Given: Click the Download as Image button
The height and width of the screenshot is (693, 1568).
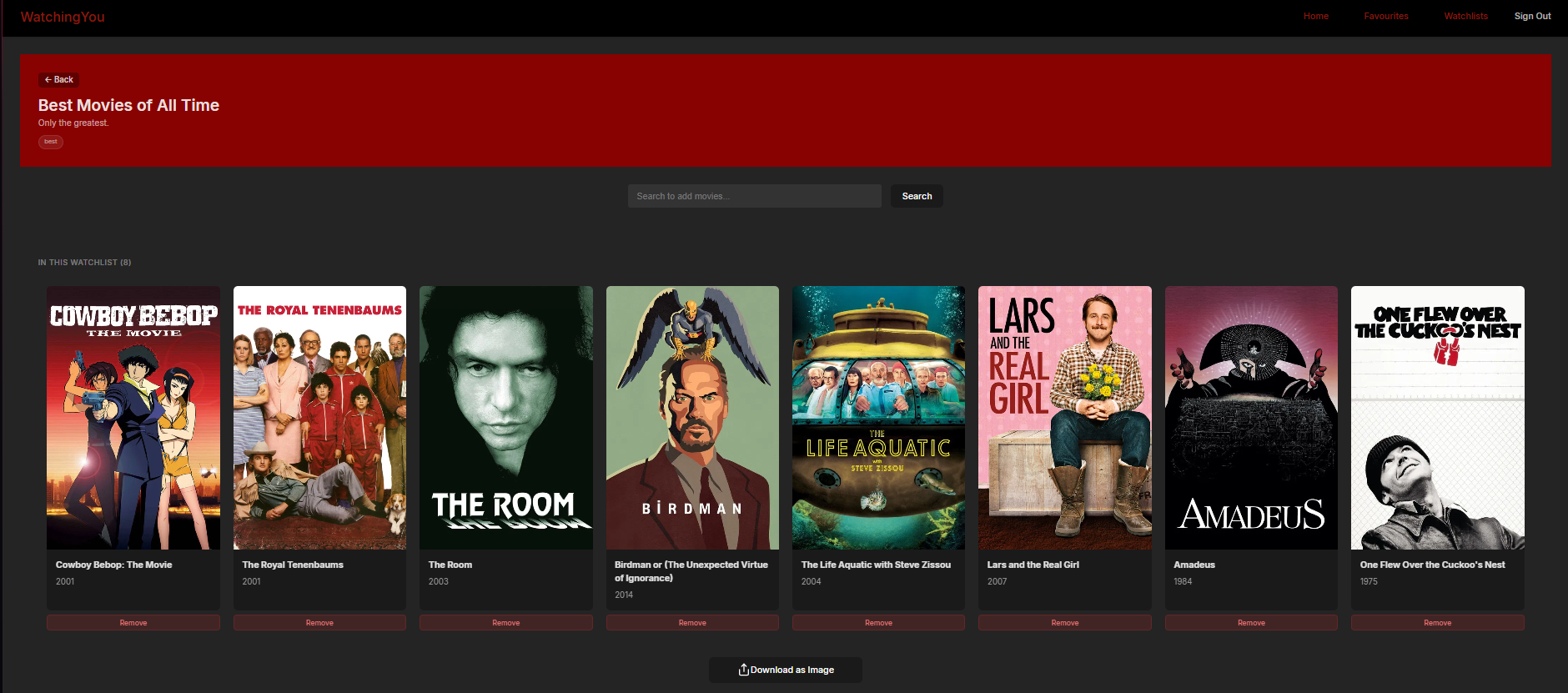Looking at the screenshot, I should (786, 670).
